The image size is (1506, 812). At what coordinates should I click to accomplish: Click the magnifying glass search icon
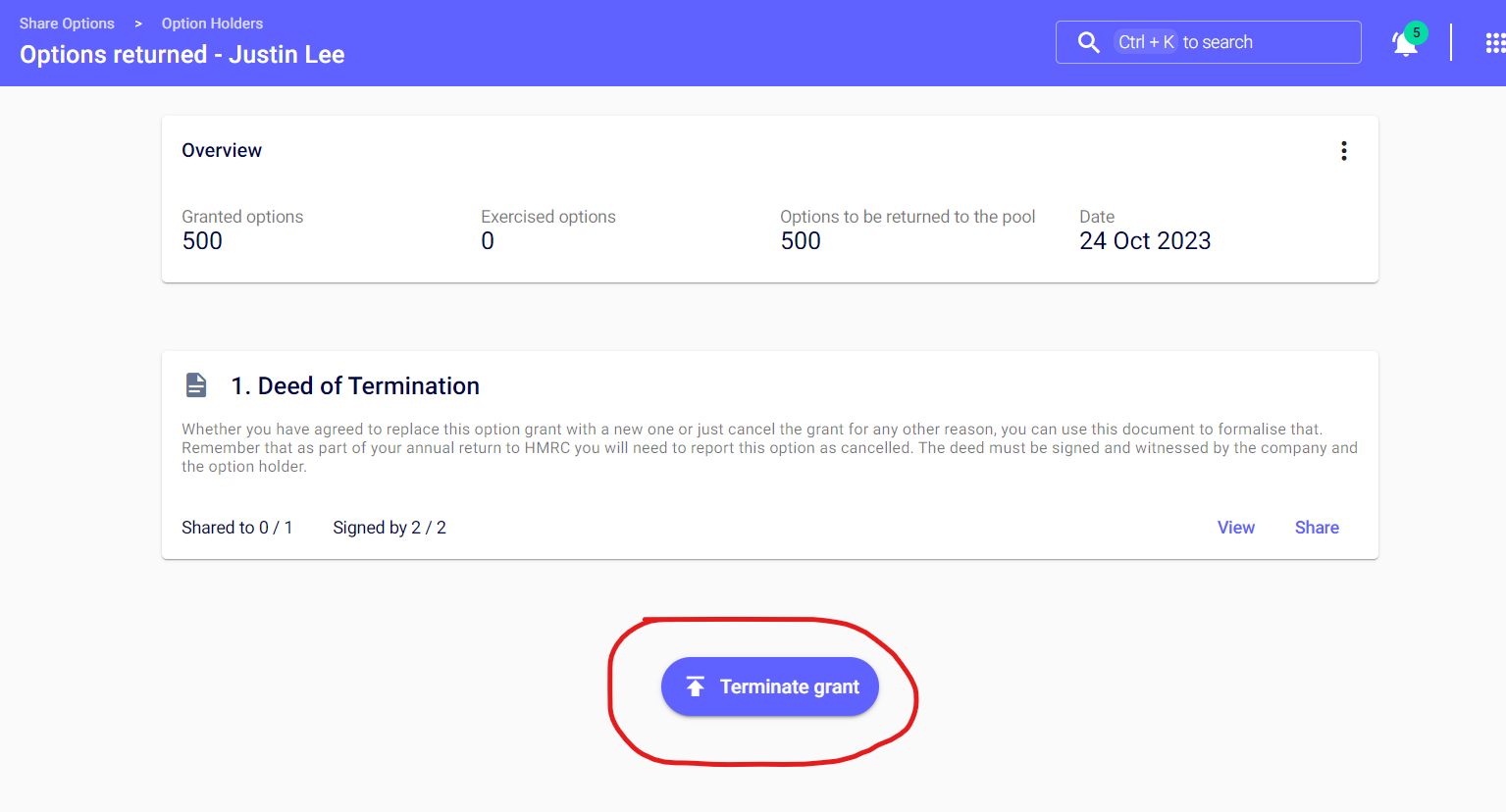coord(1088,42)
